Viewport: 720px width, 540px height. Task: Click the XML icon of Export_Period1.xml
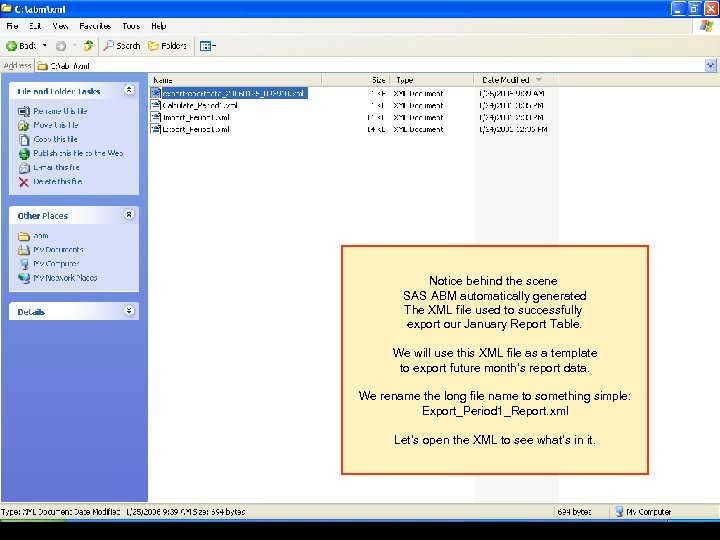tap(156, 129)
